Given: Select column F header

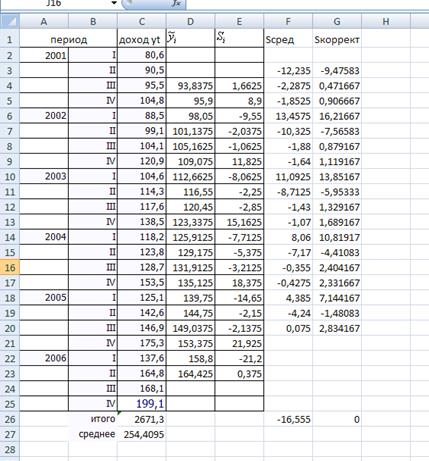Looking at the screenshot, I should pyautogui.click(x=288, y=22).
